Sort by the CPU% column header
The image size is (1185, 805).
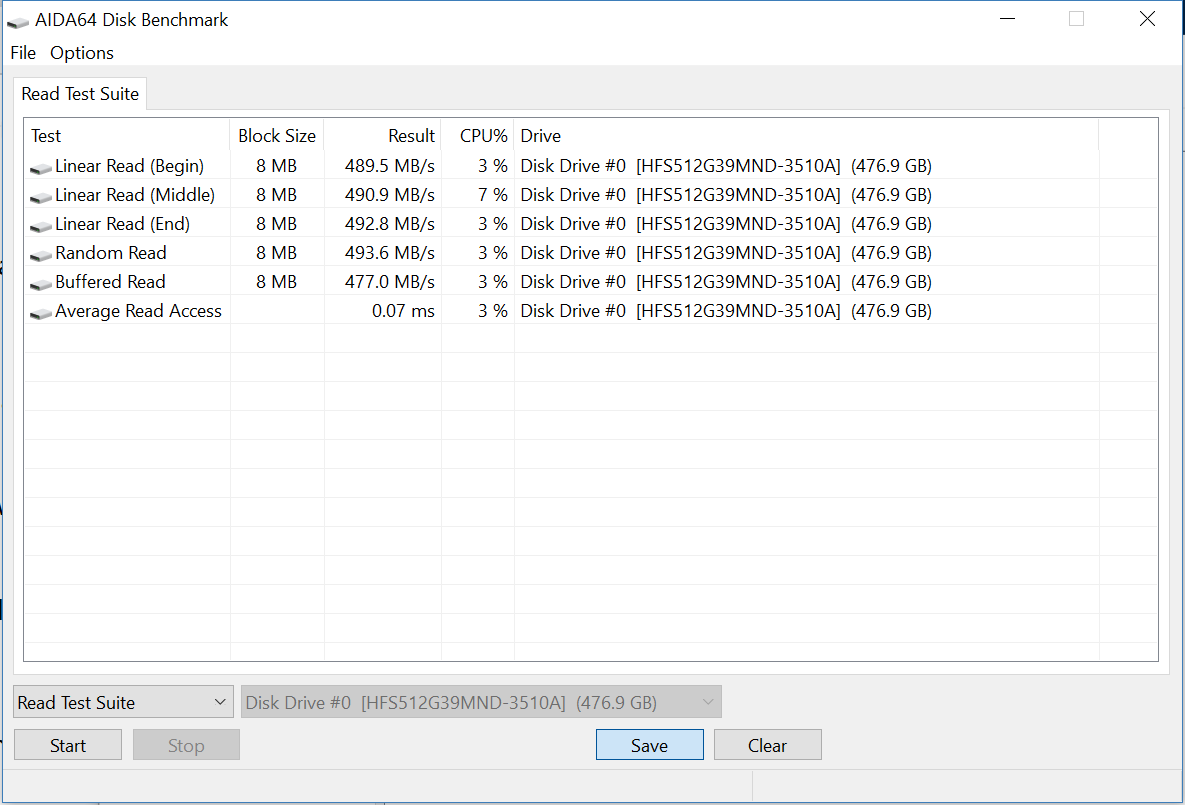[x=478, y=135]
